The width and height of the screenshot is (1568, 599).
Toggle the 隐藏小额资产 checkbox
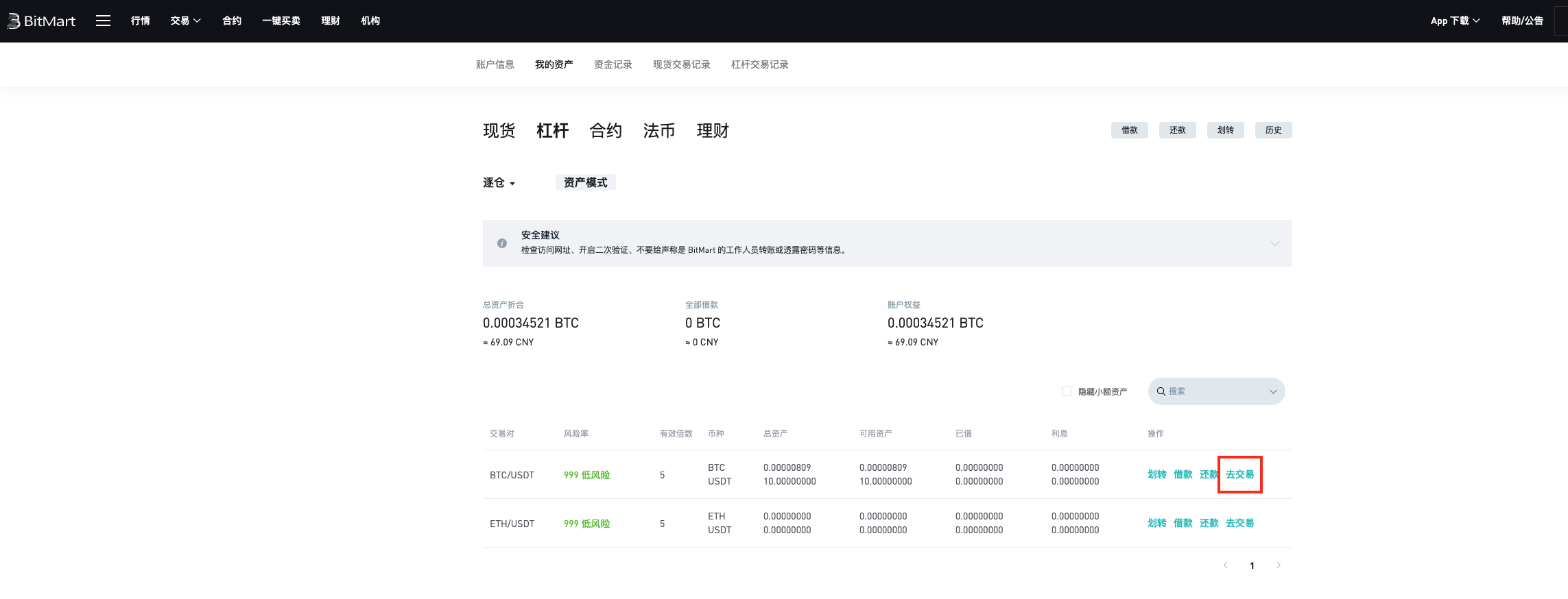click(1067, 391)
